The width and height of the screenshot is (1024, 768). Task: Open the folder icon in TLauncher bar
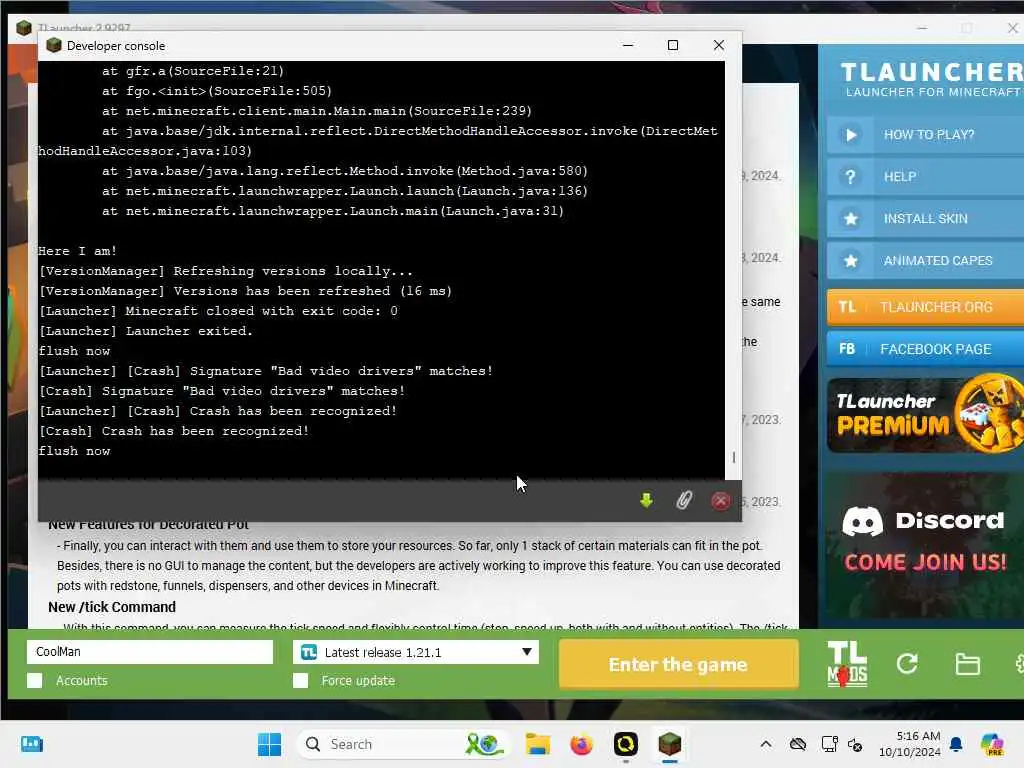click(967, 664)
